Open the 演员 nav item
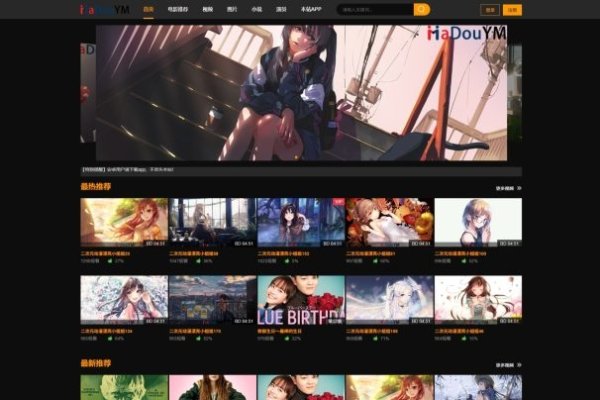Screen dimensions: 600x400 pyautogui.click(x=281, y=9)
